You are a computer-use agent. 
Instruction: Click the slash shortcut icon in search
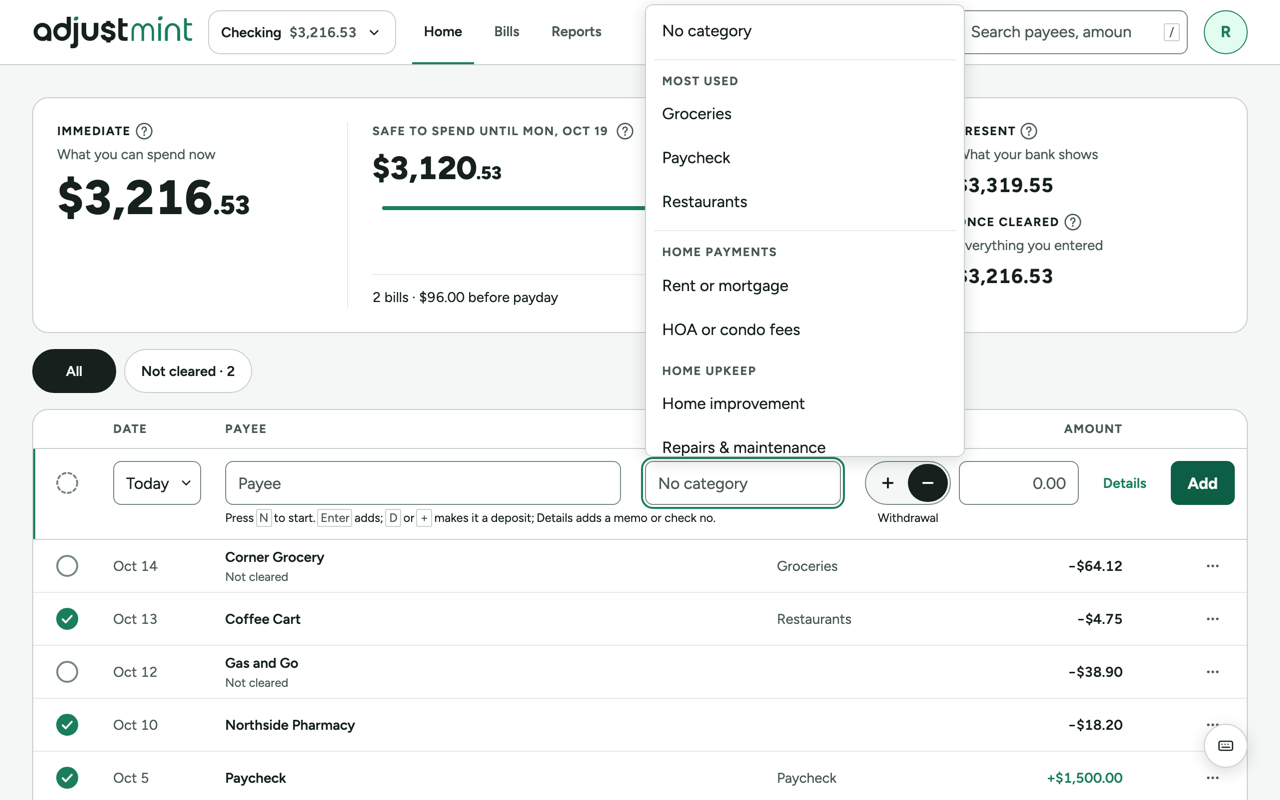coord(1171,32)
